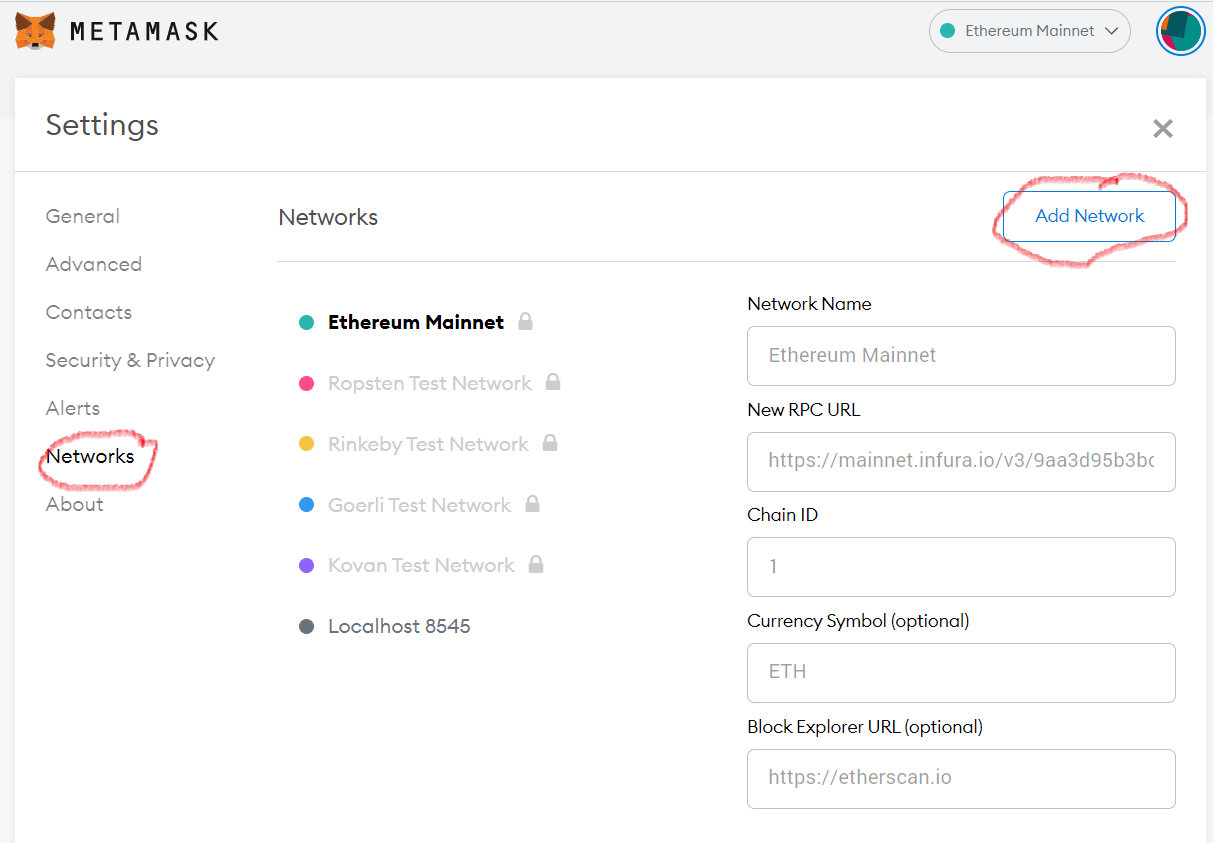Click the Add Network button
Screen dimensions: 1213x843
[x=1089, y=216]
